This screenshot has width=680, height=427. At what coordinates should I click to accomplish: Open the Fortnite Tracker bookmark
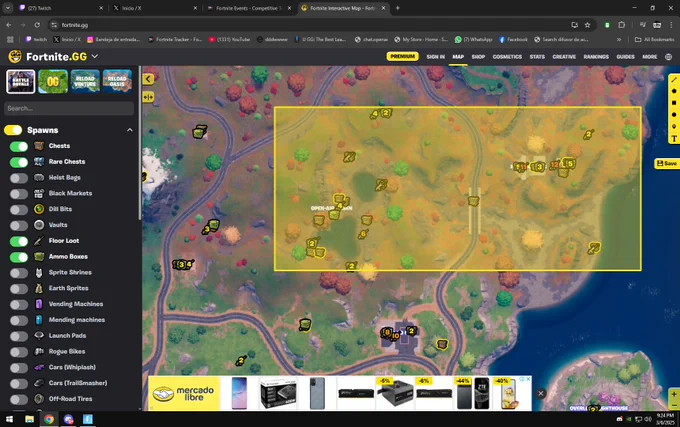(x=175, y=39)
